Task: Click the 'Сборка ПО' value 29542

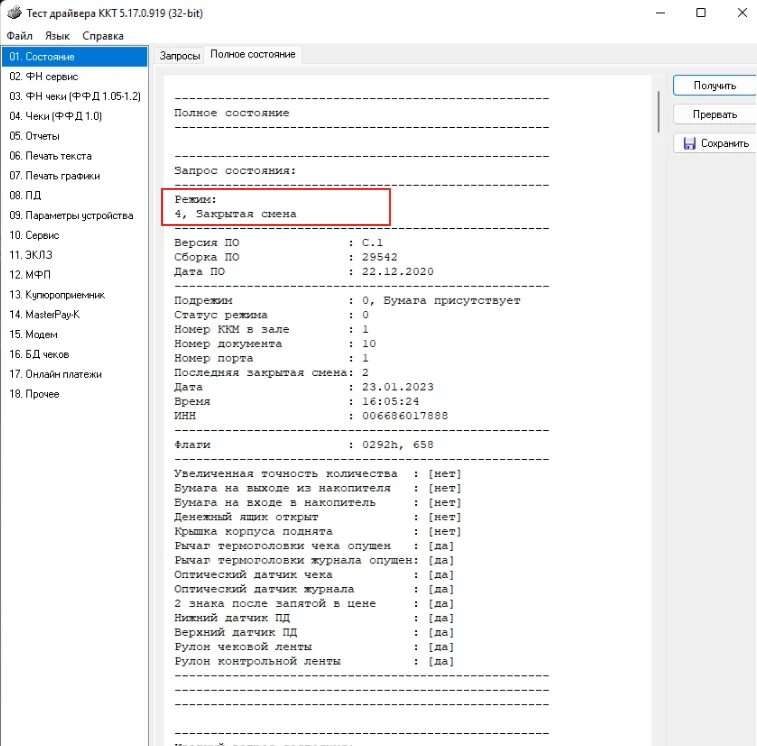Action: click(x=379, y=257)
